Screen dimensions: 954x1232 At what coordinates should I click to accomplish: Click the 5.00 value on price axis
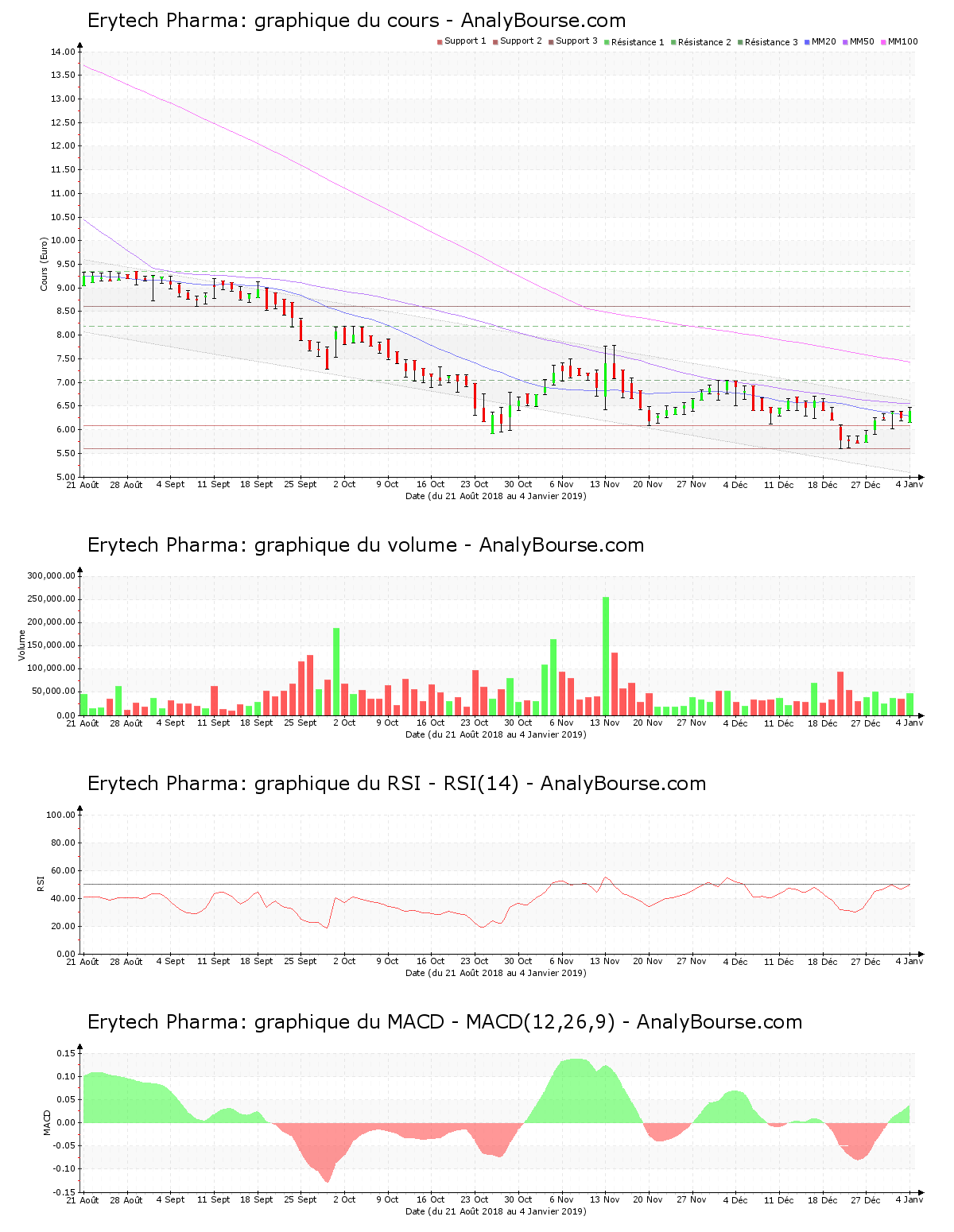(x=65, y=477)
